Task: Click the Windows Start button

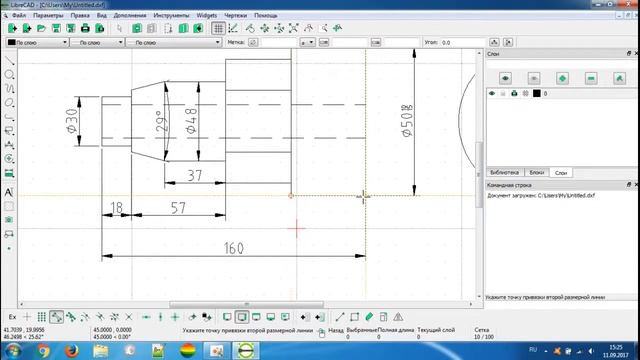Action: pos(13,351)
